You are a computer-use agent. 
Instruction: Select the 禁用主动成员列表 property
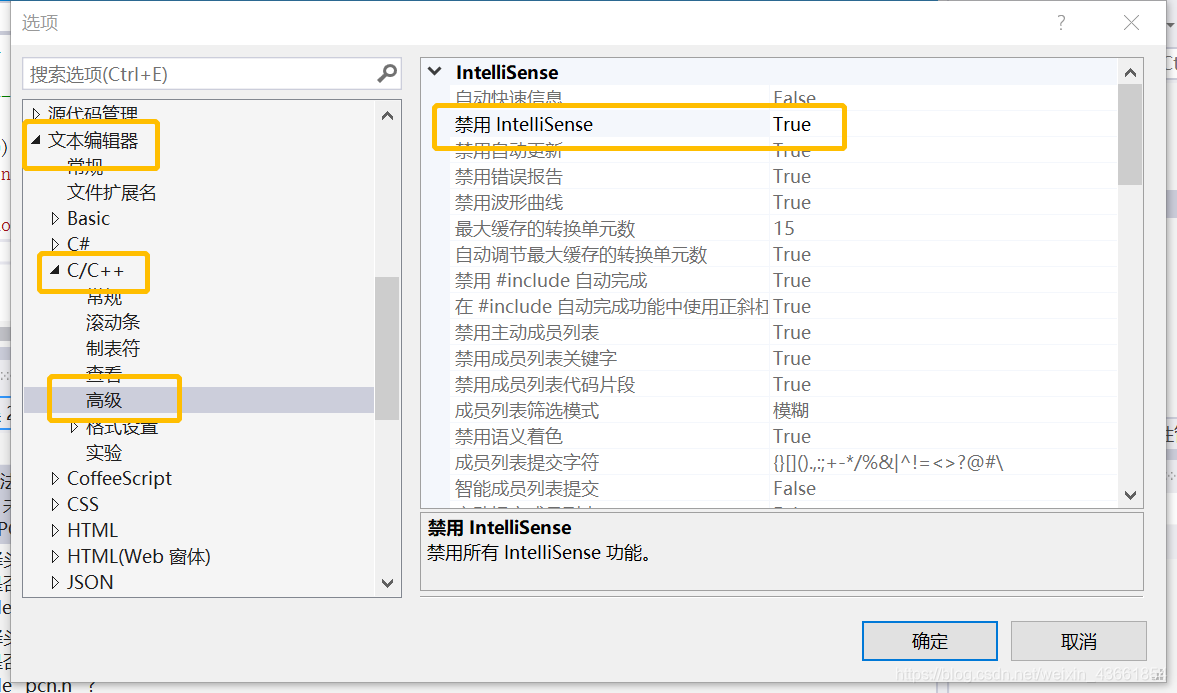(526, 333)
